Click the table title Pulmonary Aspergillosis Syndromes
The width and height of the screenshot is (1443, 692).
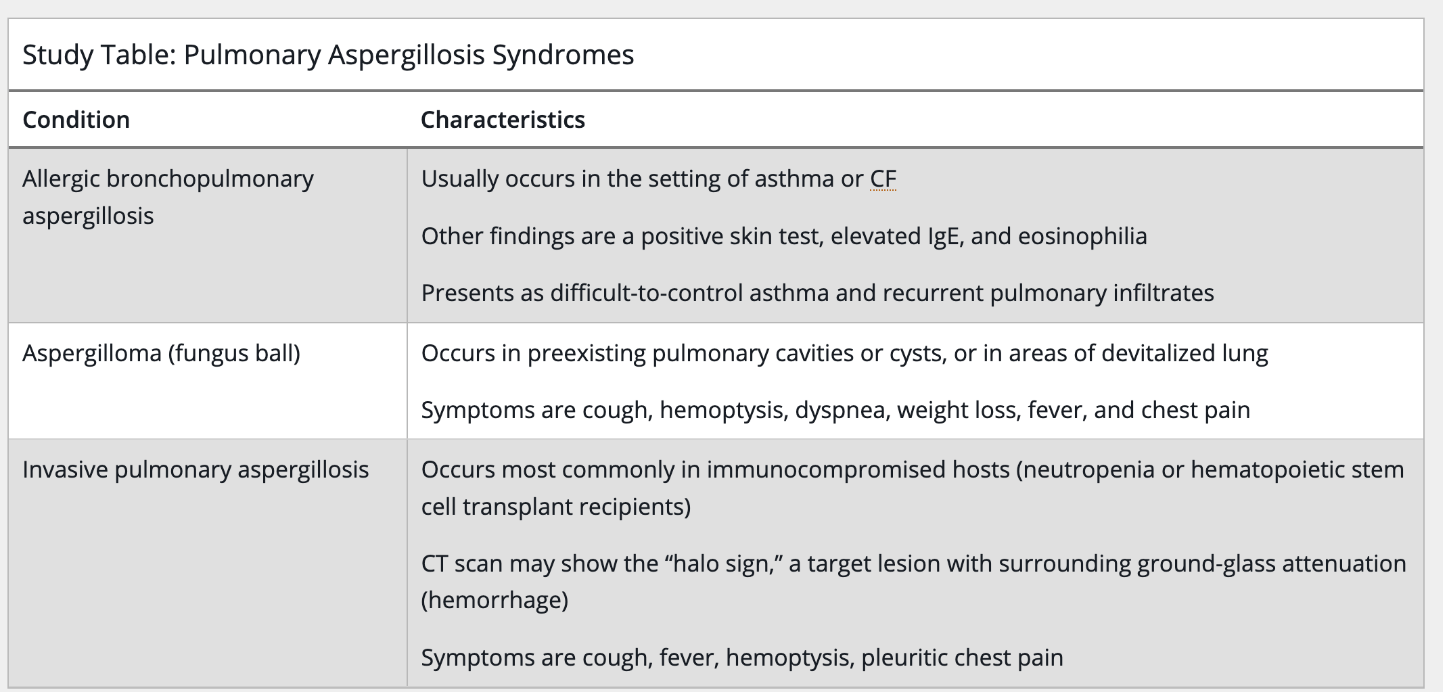[327, 54]
